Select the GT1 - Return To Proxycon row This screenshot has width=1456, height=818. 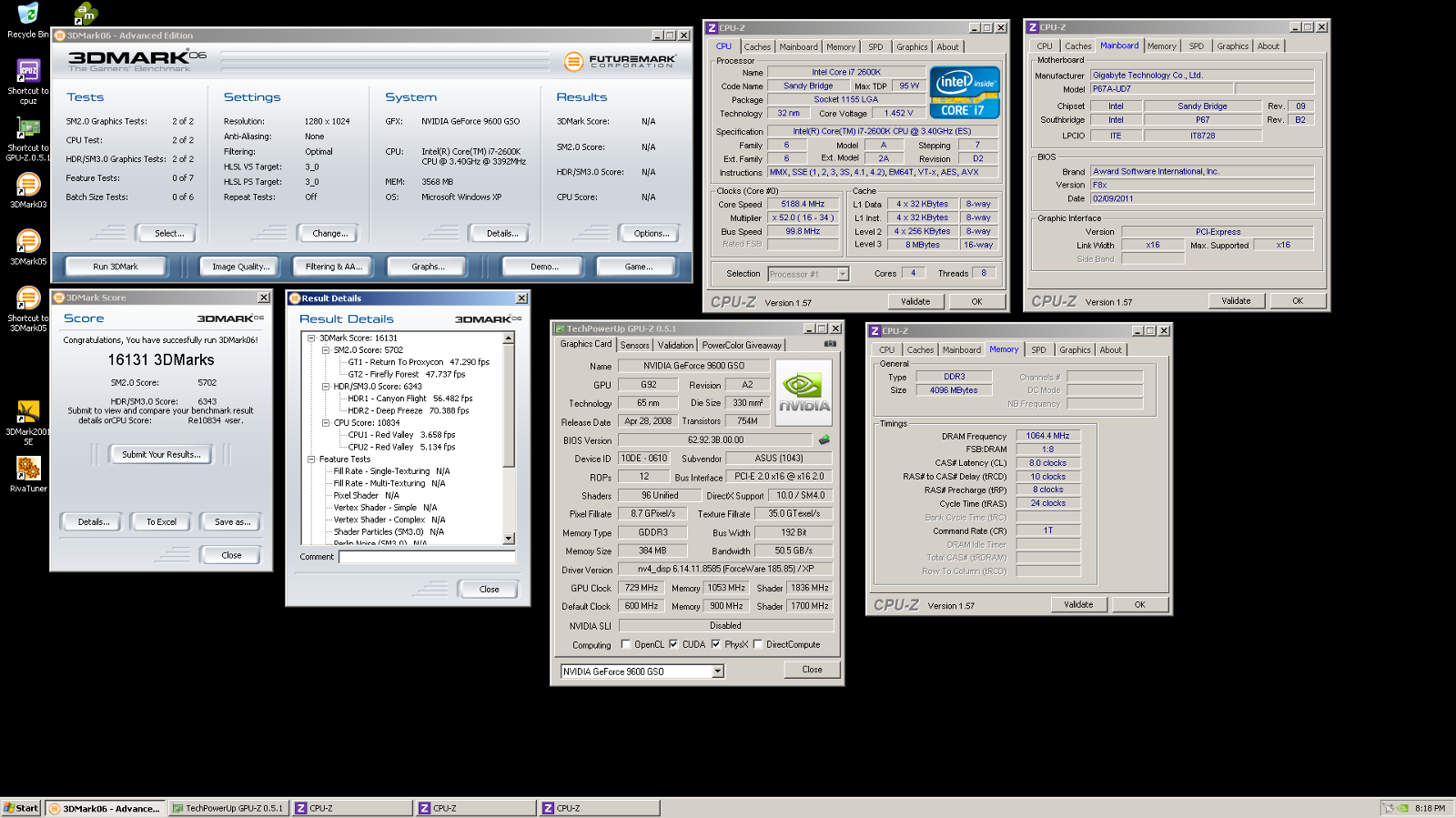419,361
